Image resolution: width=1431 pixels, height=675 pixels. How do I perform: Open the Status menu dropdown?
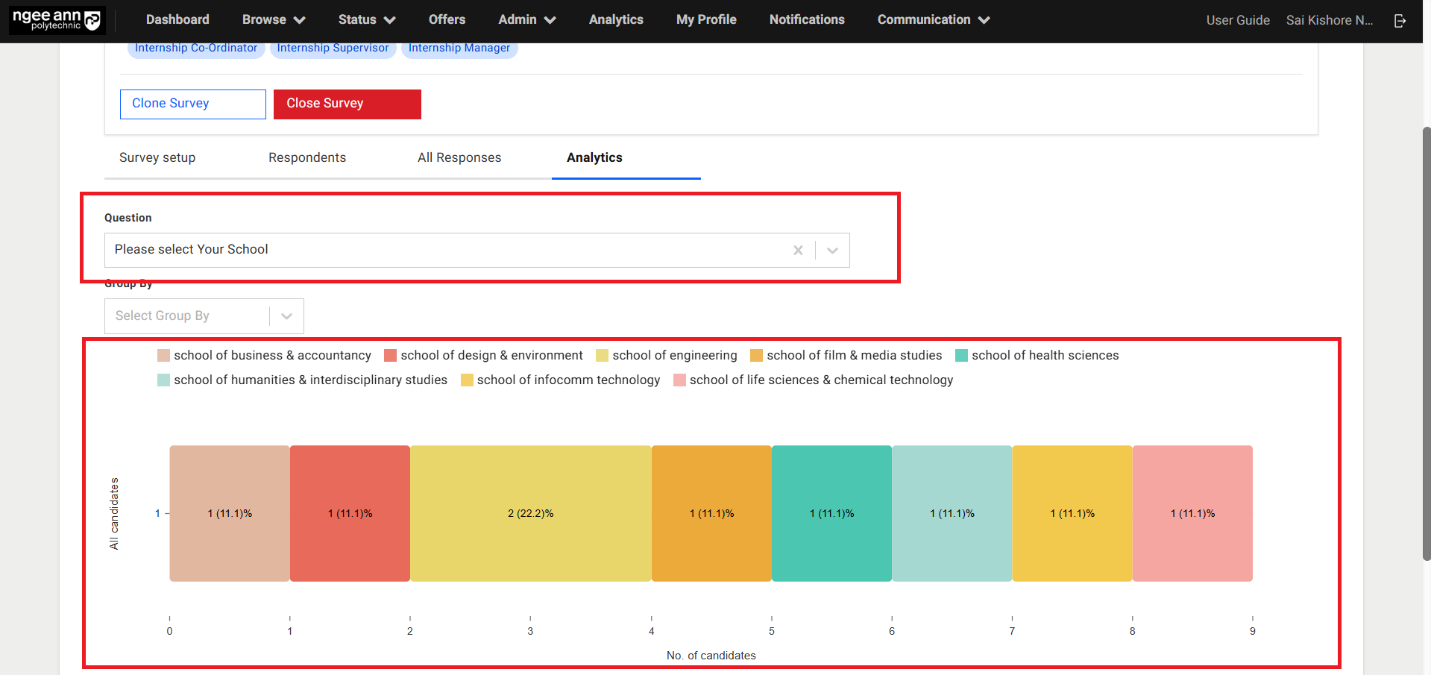367,20
